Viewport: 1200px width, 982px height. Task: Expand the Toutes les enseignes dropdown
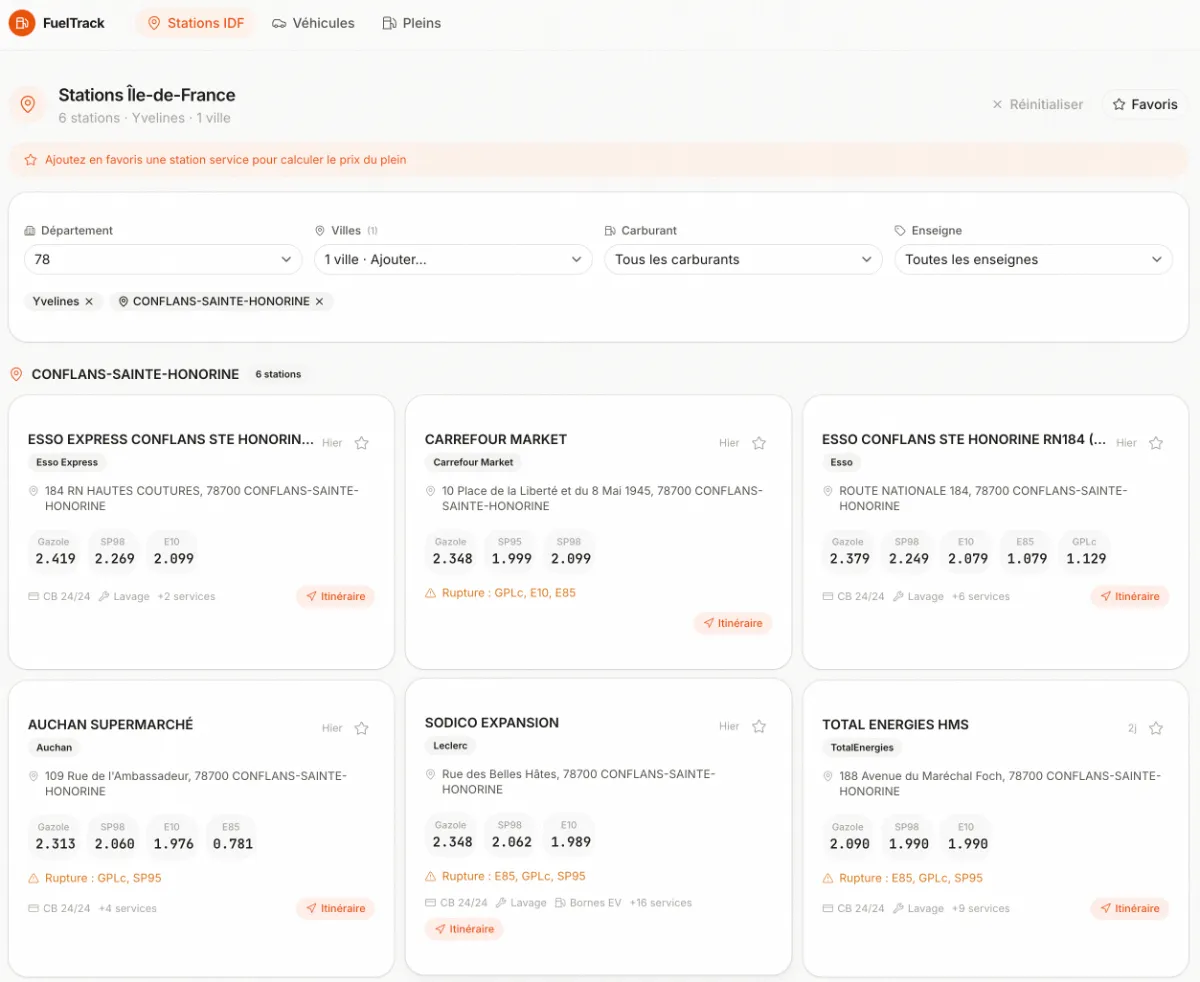(x=1033, y=259)
